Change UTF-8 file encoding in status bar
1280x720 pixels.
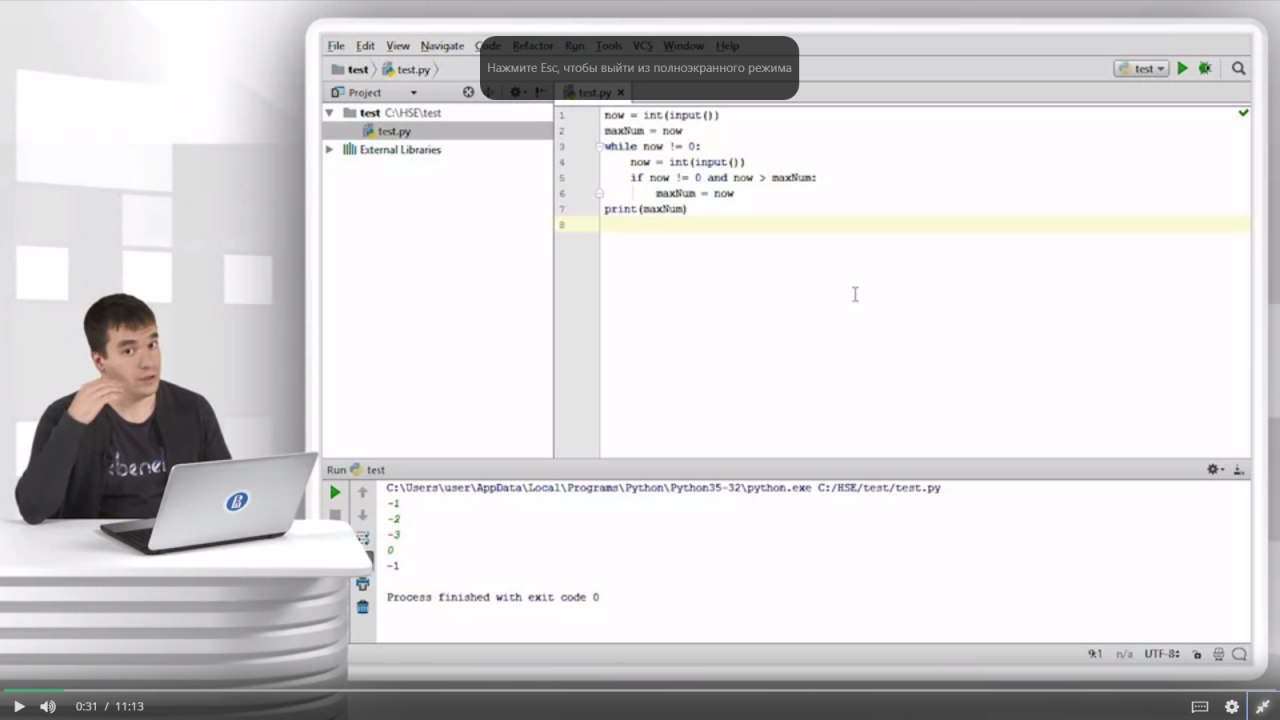1161,654
